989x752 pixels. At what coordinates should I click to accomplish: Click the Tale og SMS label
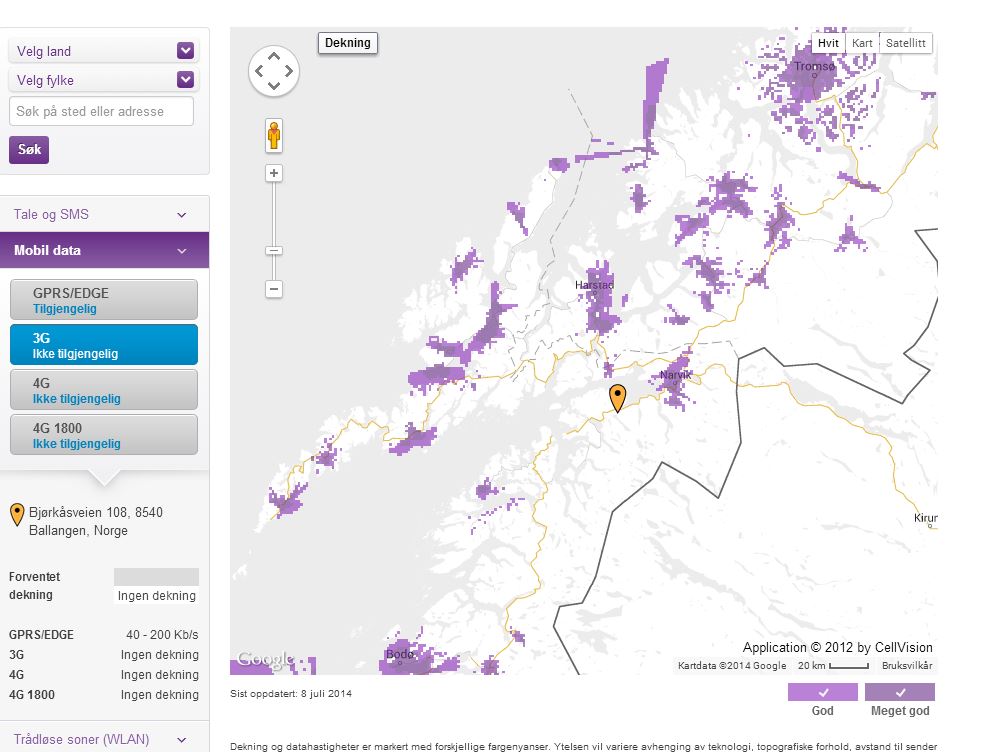coord(51,214)
